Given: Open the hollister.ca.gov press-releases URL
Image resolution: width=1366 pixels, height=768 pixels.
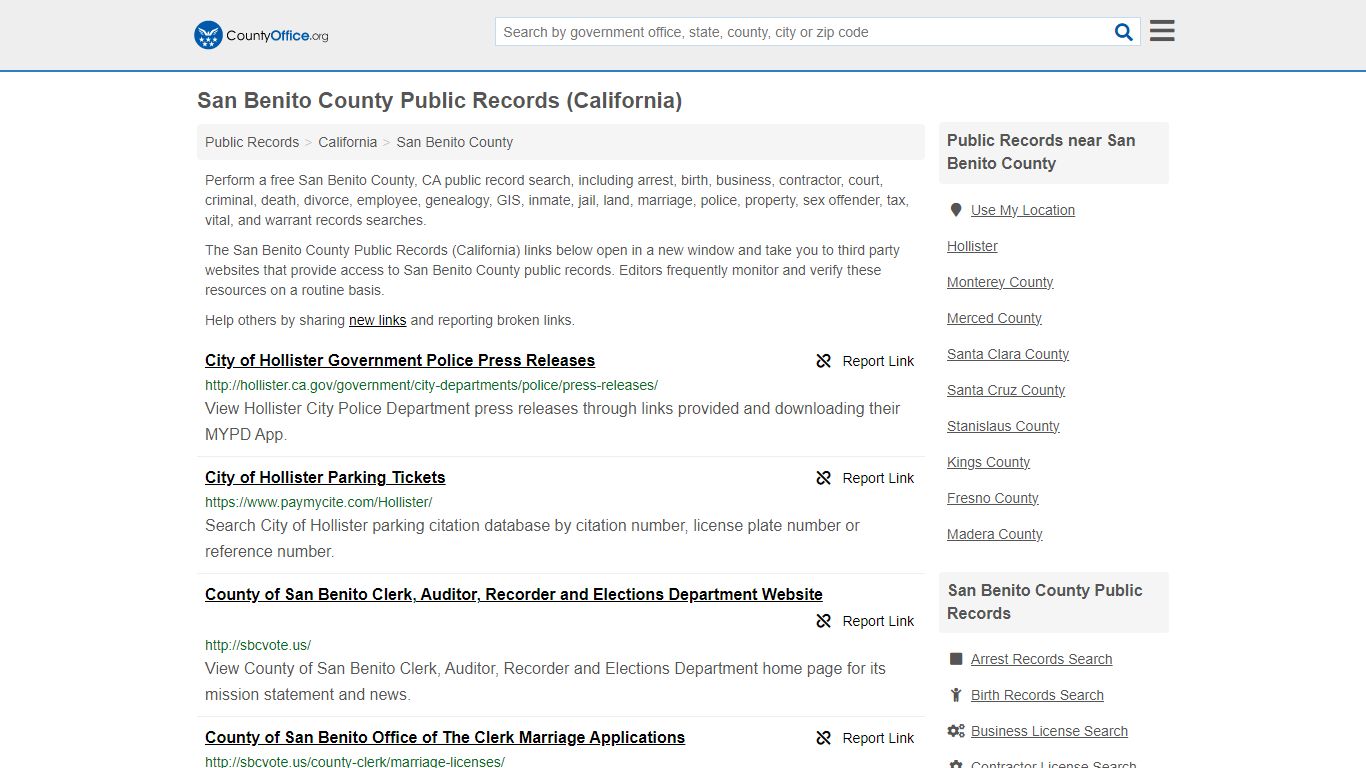Looking at the screenshot, I should (x=431, y=385).
